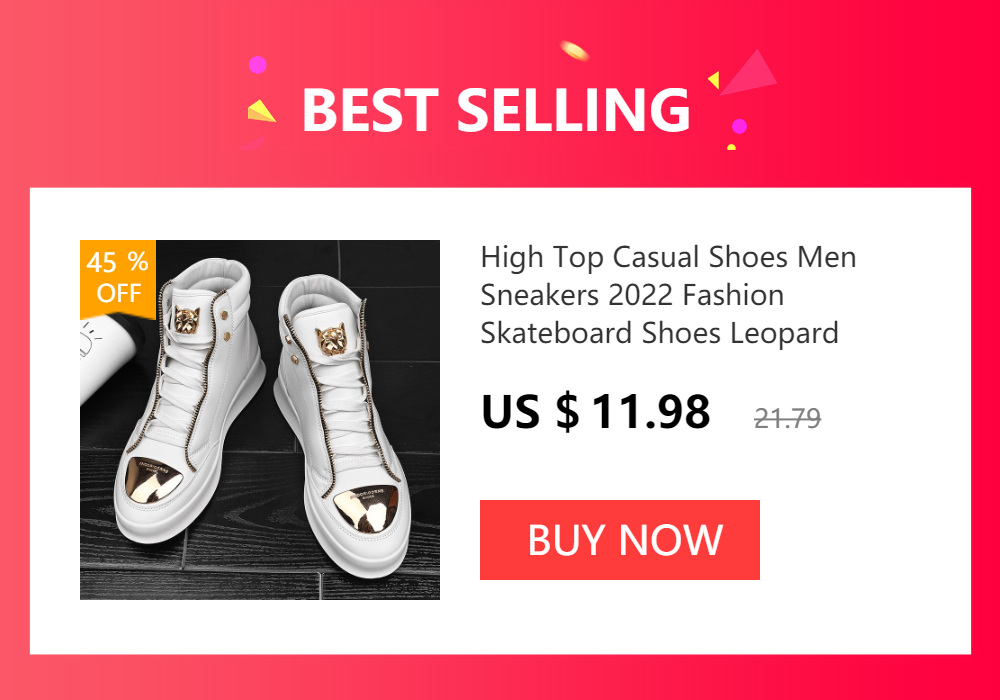Image resolution: width=1000 pixels, height=700 pixels.
Task: Click the Sneakers 2022 Fashion text line
Action: pyautogui.click(x=632, y=295)
